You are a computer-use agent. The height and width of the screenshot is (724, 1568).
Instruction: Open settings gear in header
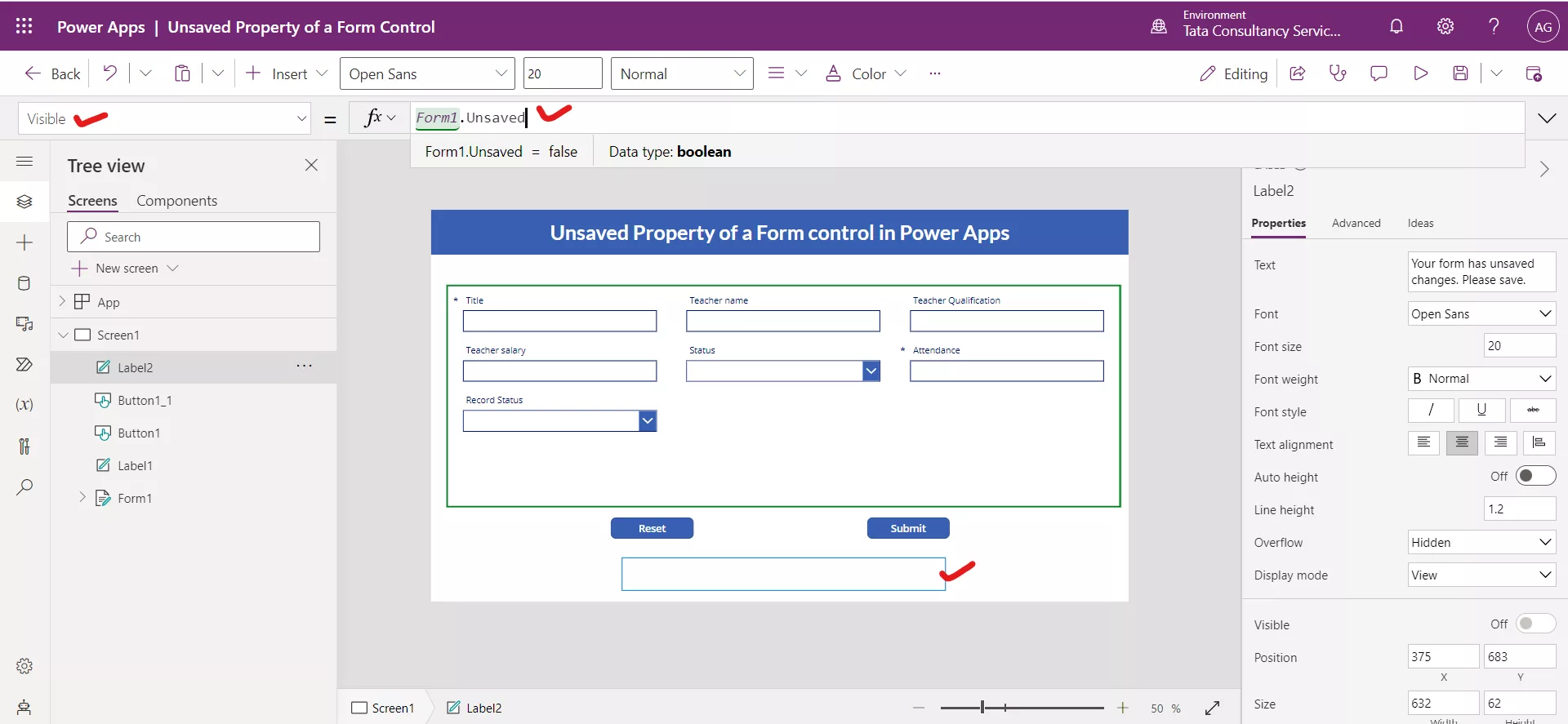[x=1445, y=26]
